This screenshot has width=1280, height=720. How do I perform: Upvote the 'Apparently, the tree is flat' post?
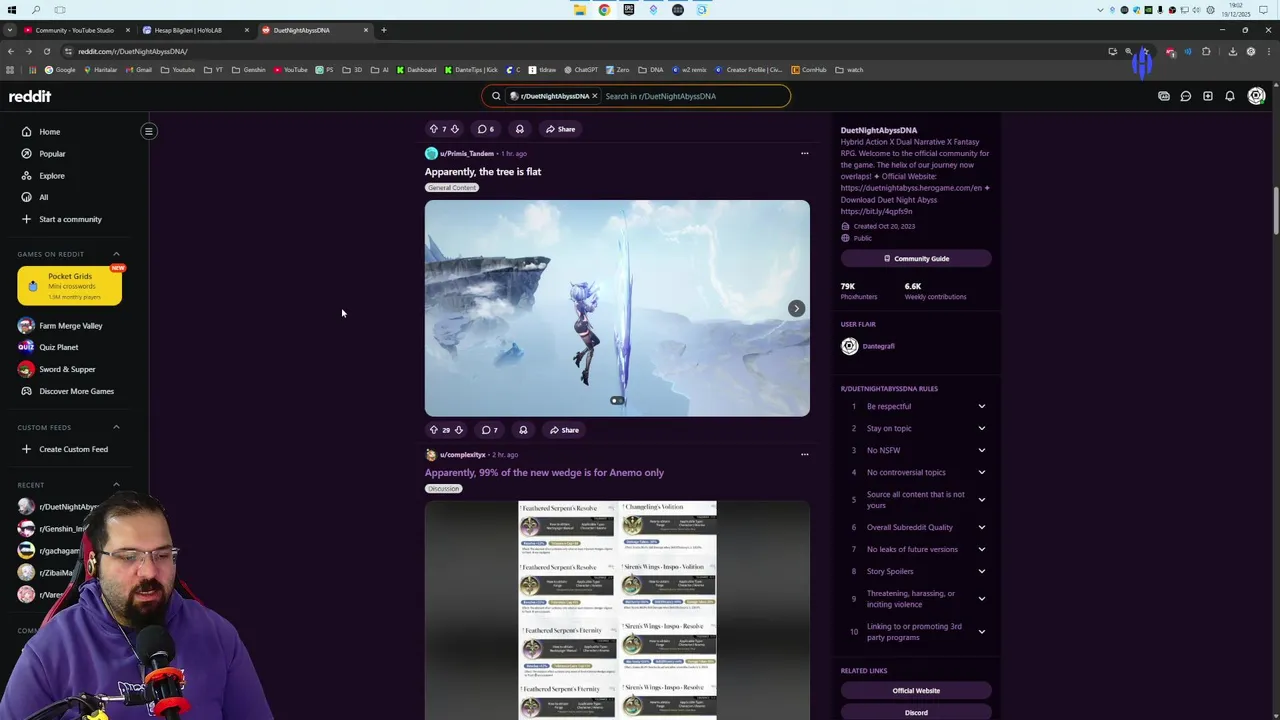click(434, 430)
